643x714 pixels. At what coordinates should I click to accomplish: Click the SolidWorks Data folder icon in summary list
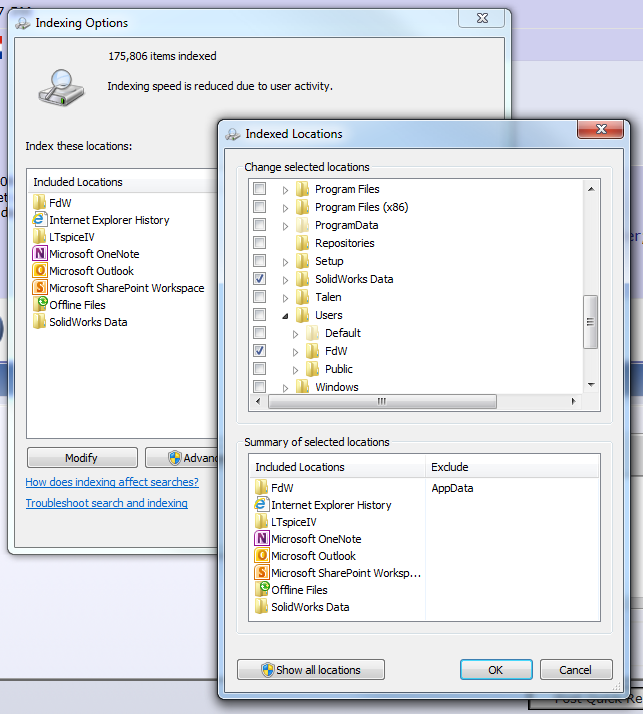click(261, 607)
